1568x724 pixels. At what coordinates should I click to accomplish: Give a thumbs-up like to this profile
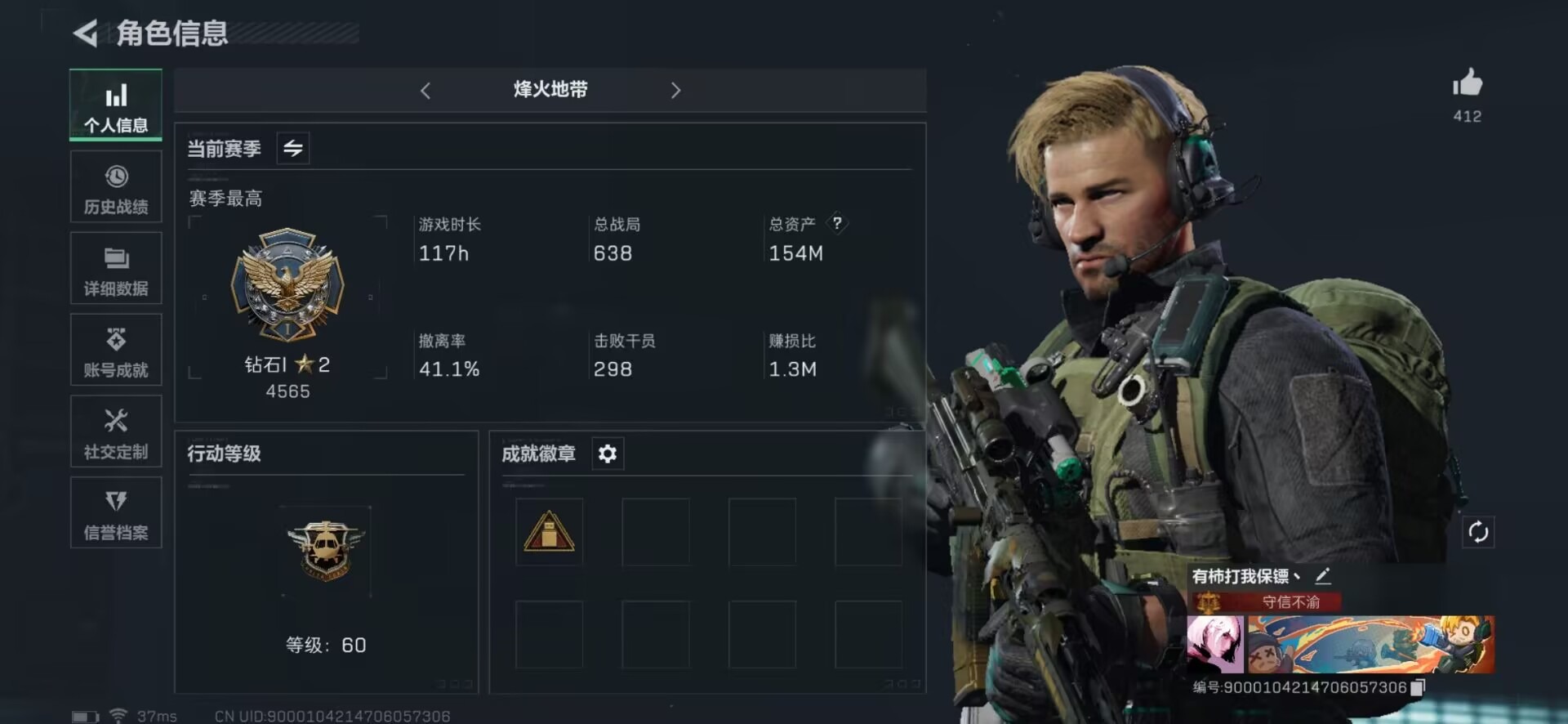pyautogui.click(x=1467, y=83)
